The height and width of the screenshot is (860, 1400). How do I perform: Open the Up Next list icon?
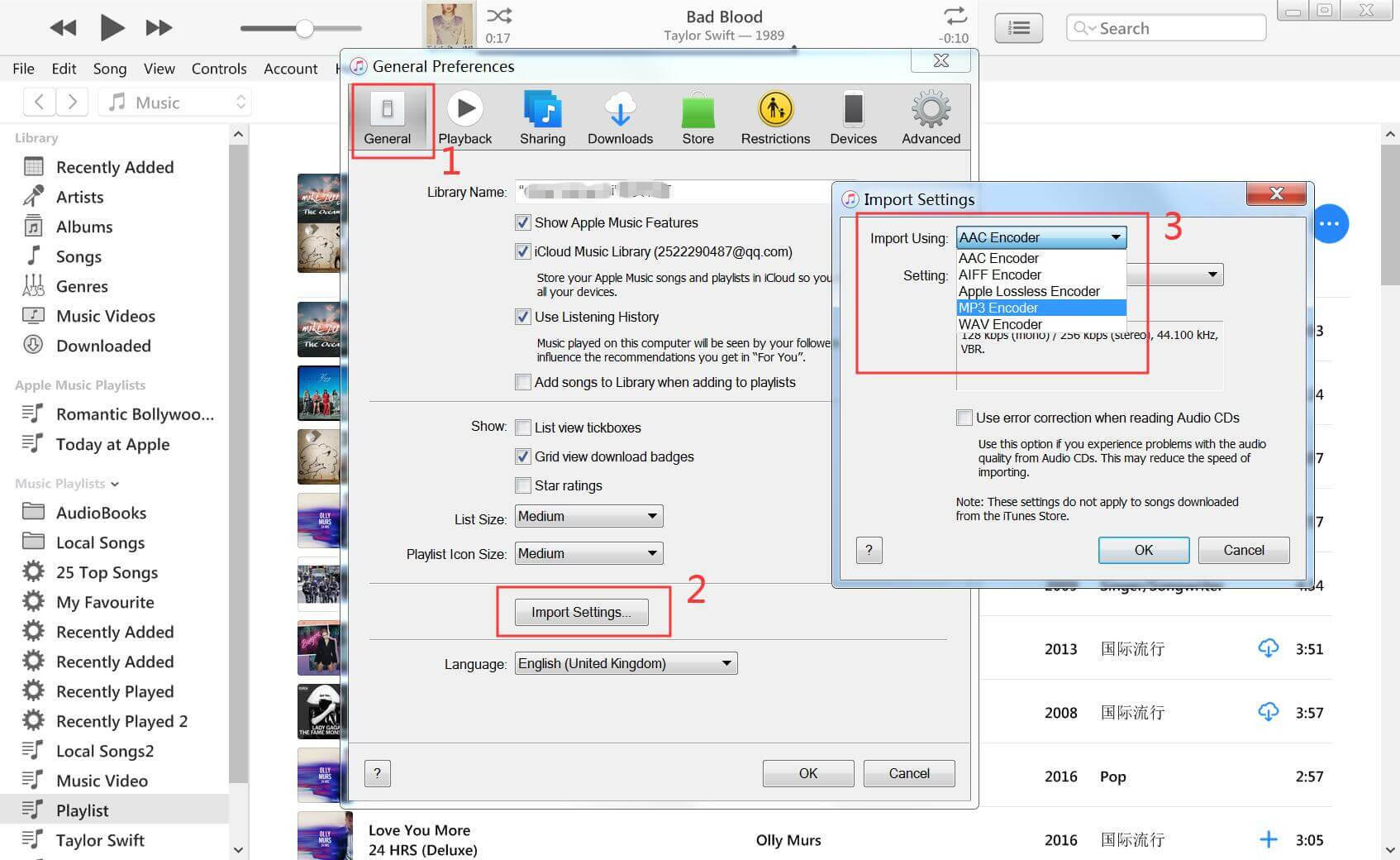point(1018,28)
